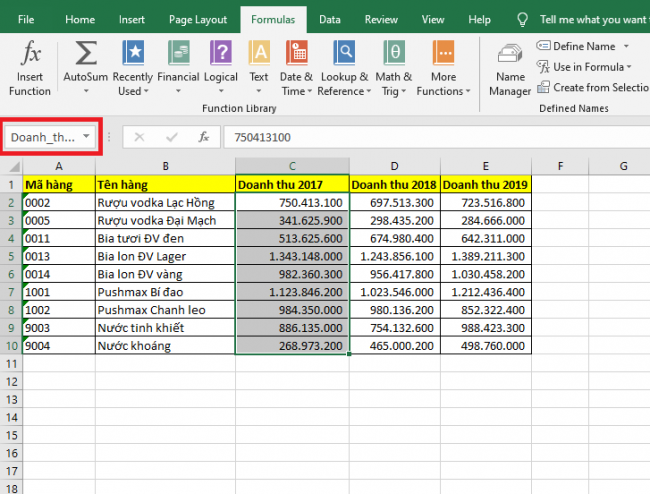650x494 pixels.
Task: Switch to the Data ribbon tab
Action: pyautogui.click(x=329, y=19)
